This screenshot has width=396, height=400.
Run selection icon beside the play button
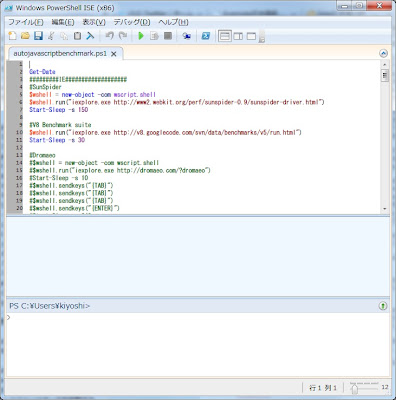(154, 36)
